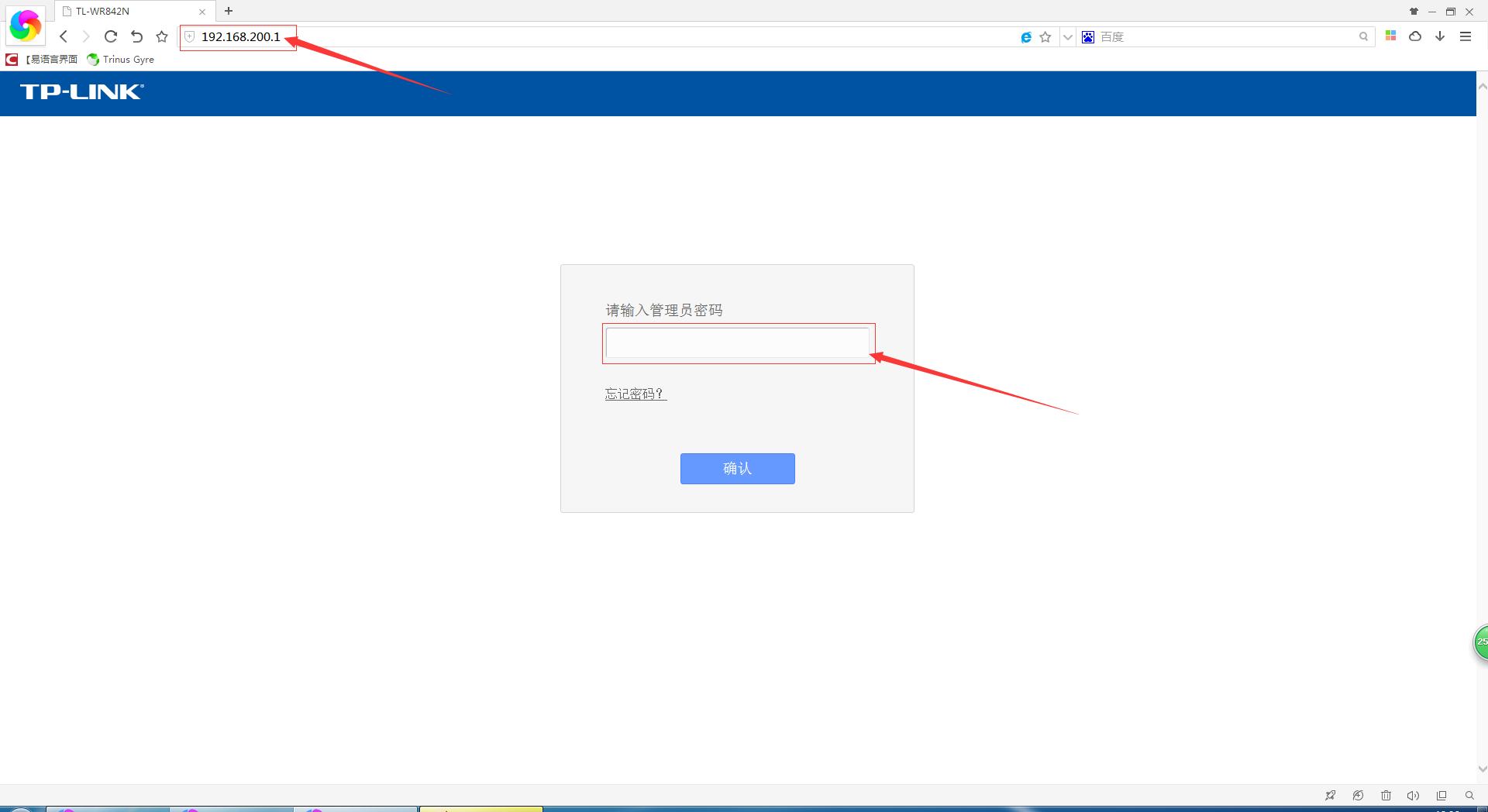Open the colorful apps grid extension
The width and height of the screenshot is (1488, 812).
[x=1391, y=36]
